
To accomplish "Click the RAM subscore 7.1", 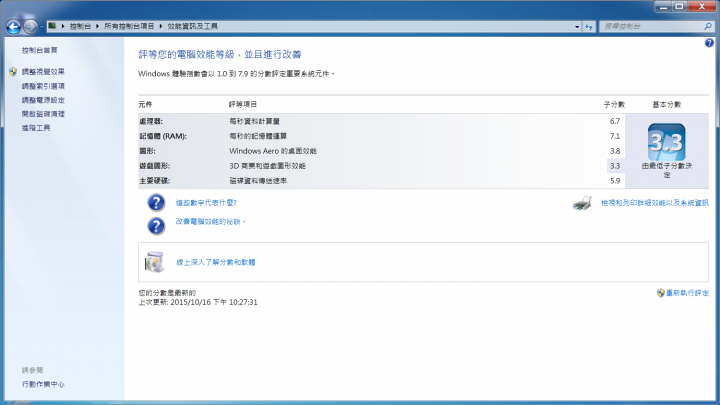I will click(615, 136).
